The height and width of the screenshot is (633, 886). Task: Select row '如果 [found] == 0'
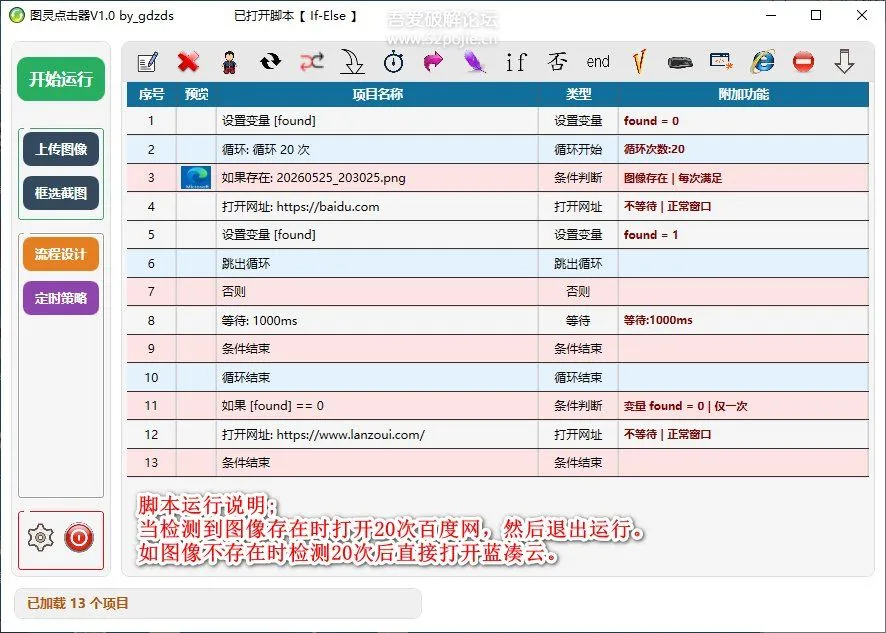[x=497, y=405]
